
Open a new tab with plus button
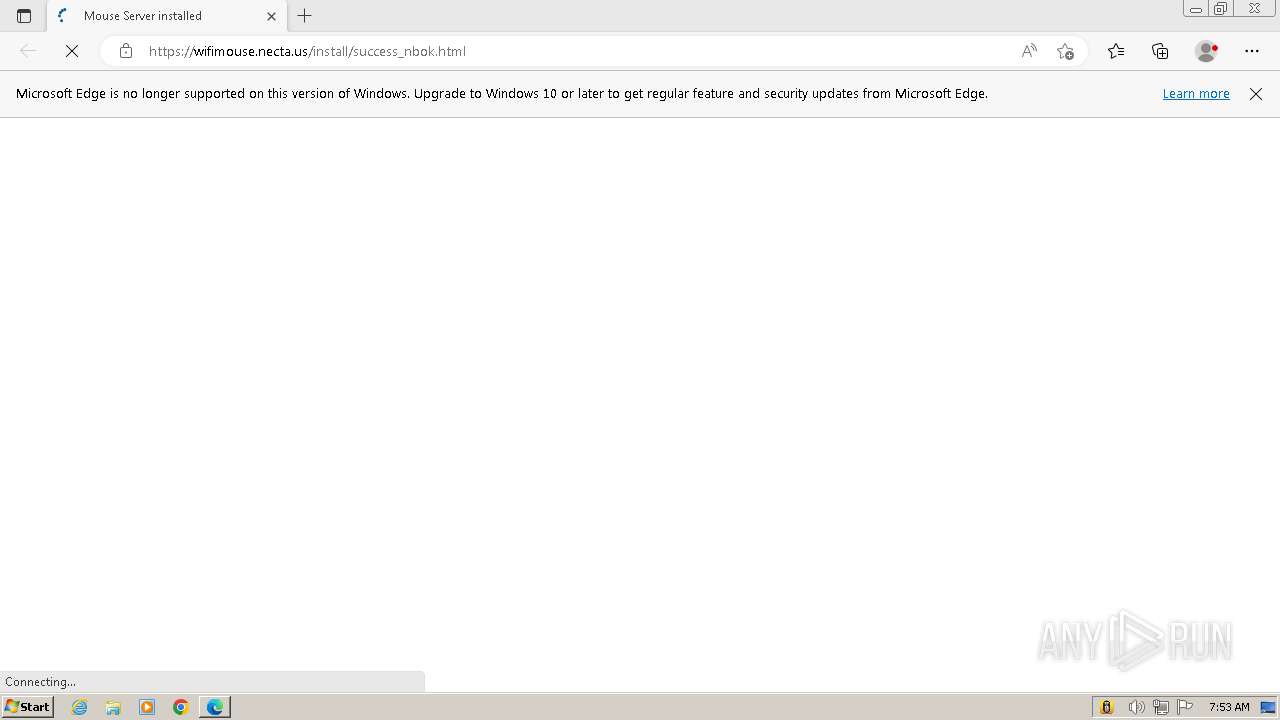[x=305, y=16]
